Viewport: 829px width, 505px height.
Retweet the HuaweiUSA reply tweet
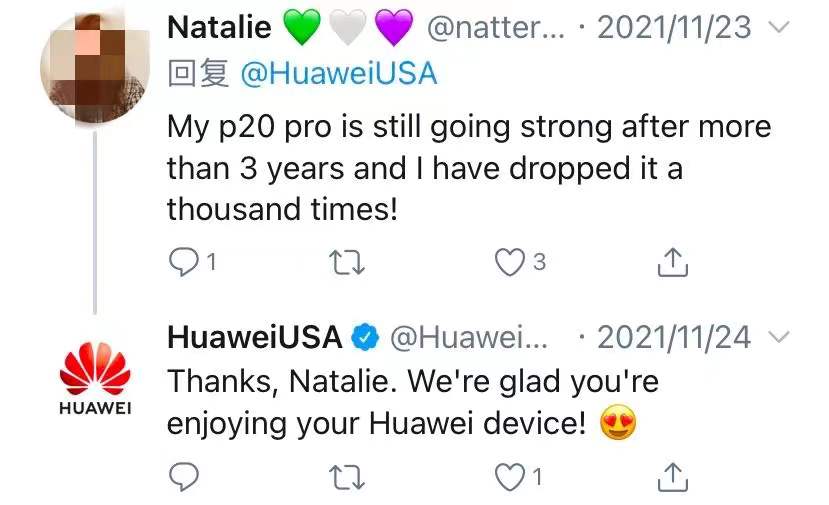tap(346, 477)
